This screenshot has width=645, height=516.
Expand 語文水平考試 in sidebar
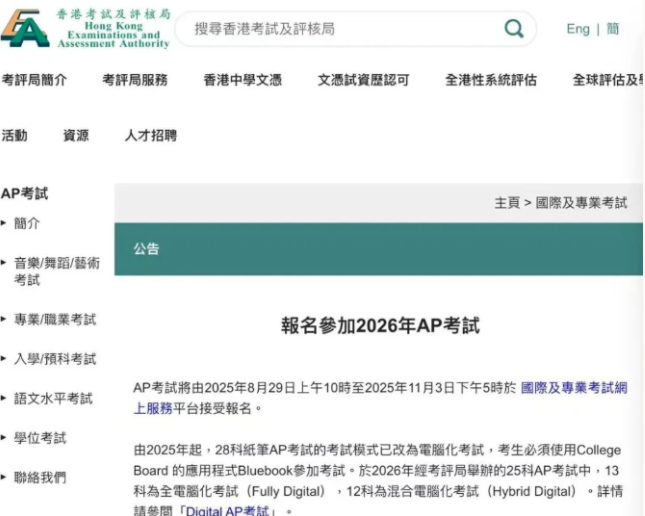click(53, 398)
